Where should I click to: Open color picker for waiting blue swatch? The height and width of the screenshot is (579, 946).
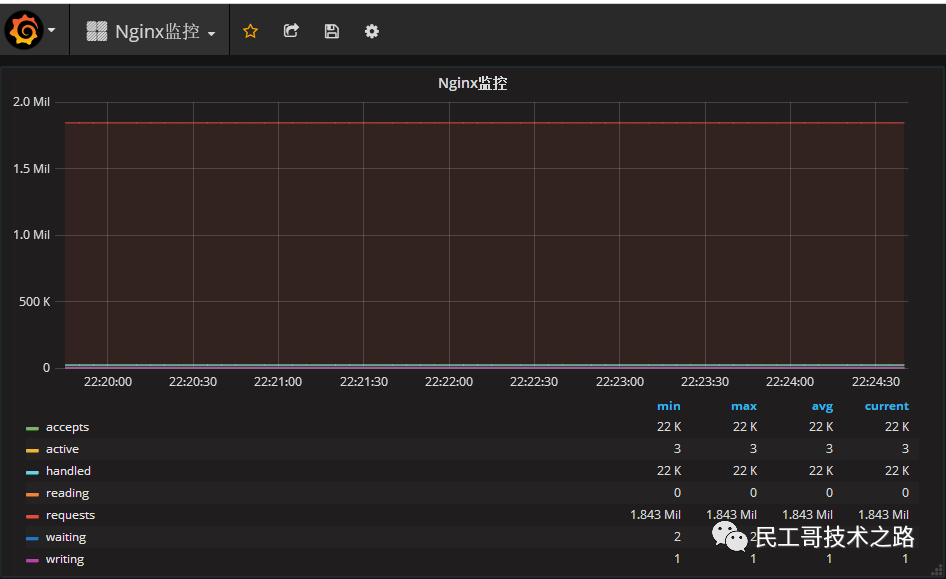click(32, 539)
